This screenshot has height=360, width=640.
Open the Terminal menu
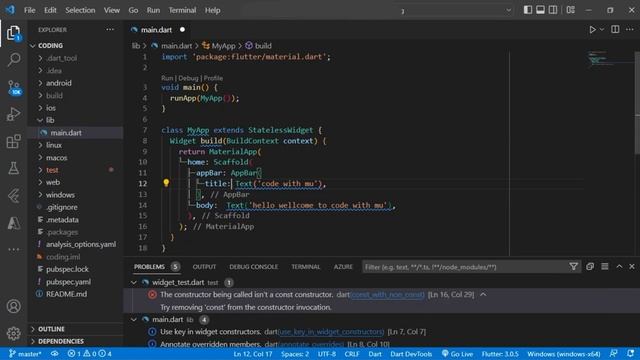(182, 10)
